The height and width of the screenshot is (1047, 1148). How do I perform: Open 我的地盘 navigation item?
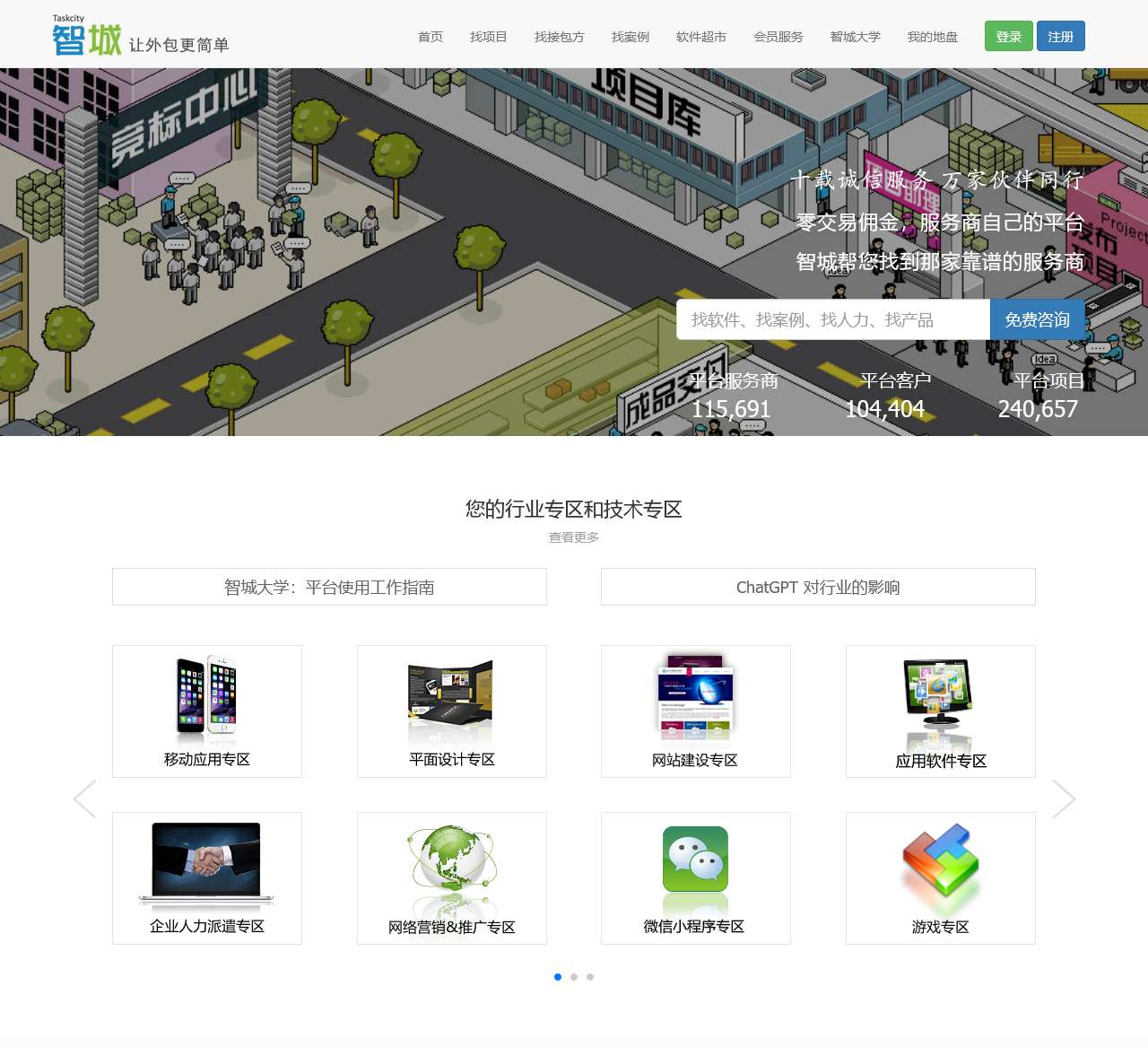coord(933,37)
